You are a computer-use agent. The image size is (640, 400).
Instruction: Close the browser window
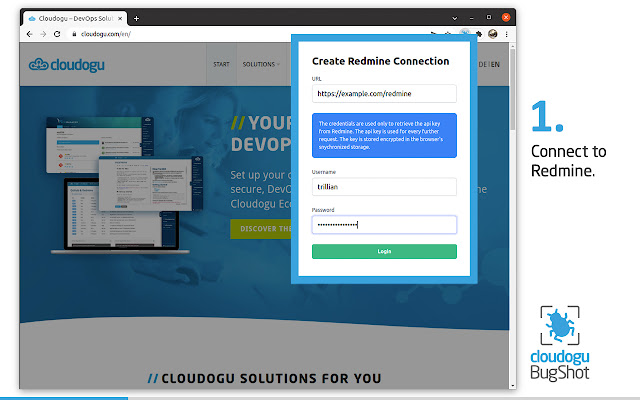(506, 17)
